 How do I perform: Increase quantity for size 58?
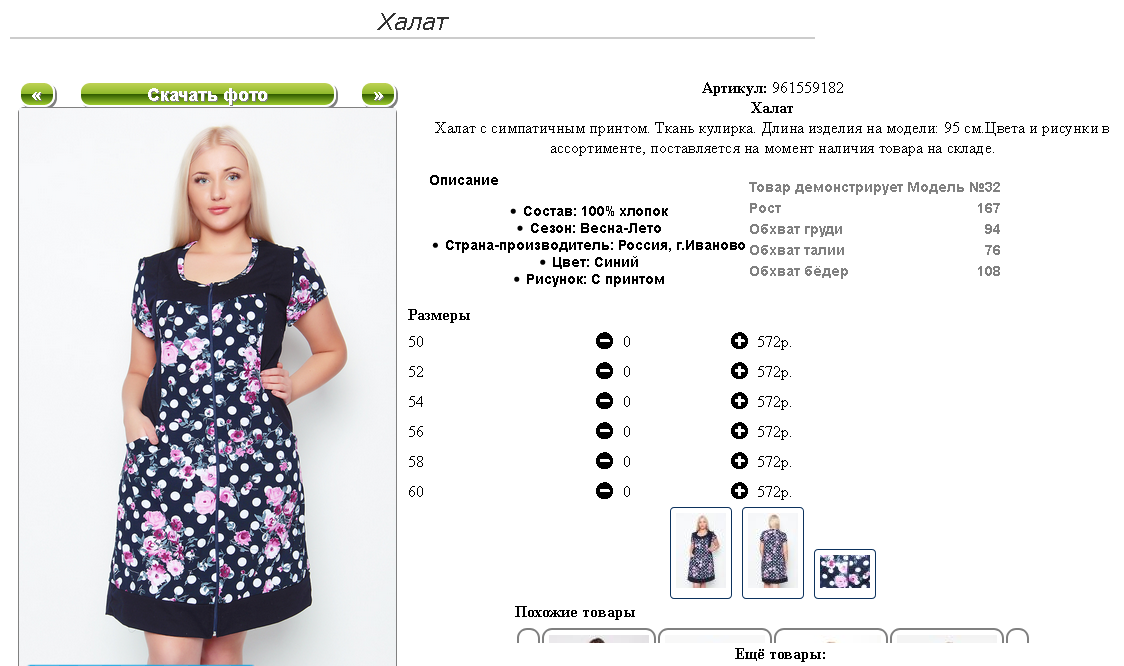(739, 461)
